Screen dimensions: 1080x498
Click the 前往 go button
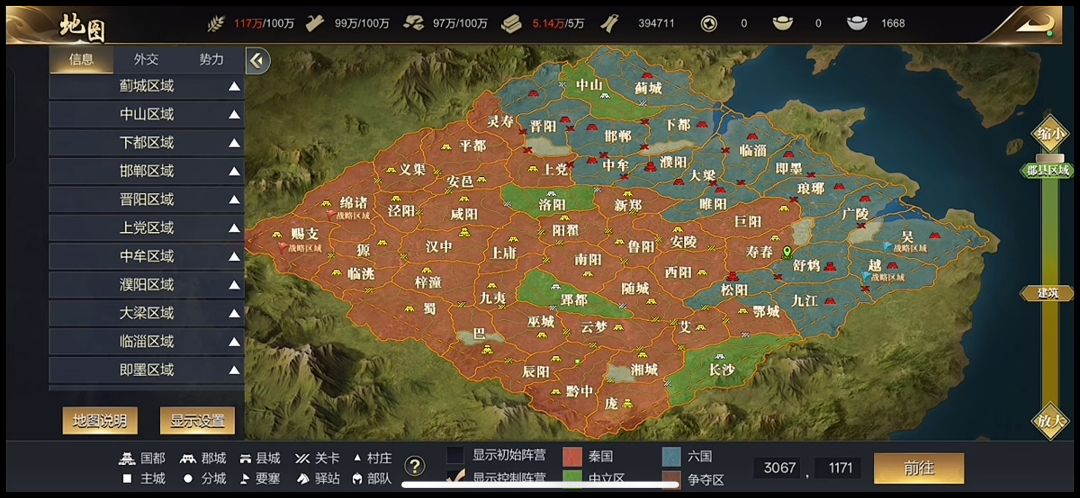919,468
